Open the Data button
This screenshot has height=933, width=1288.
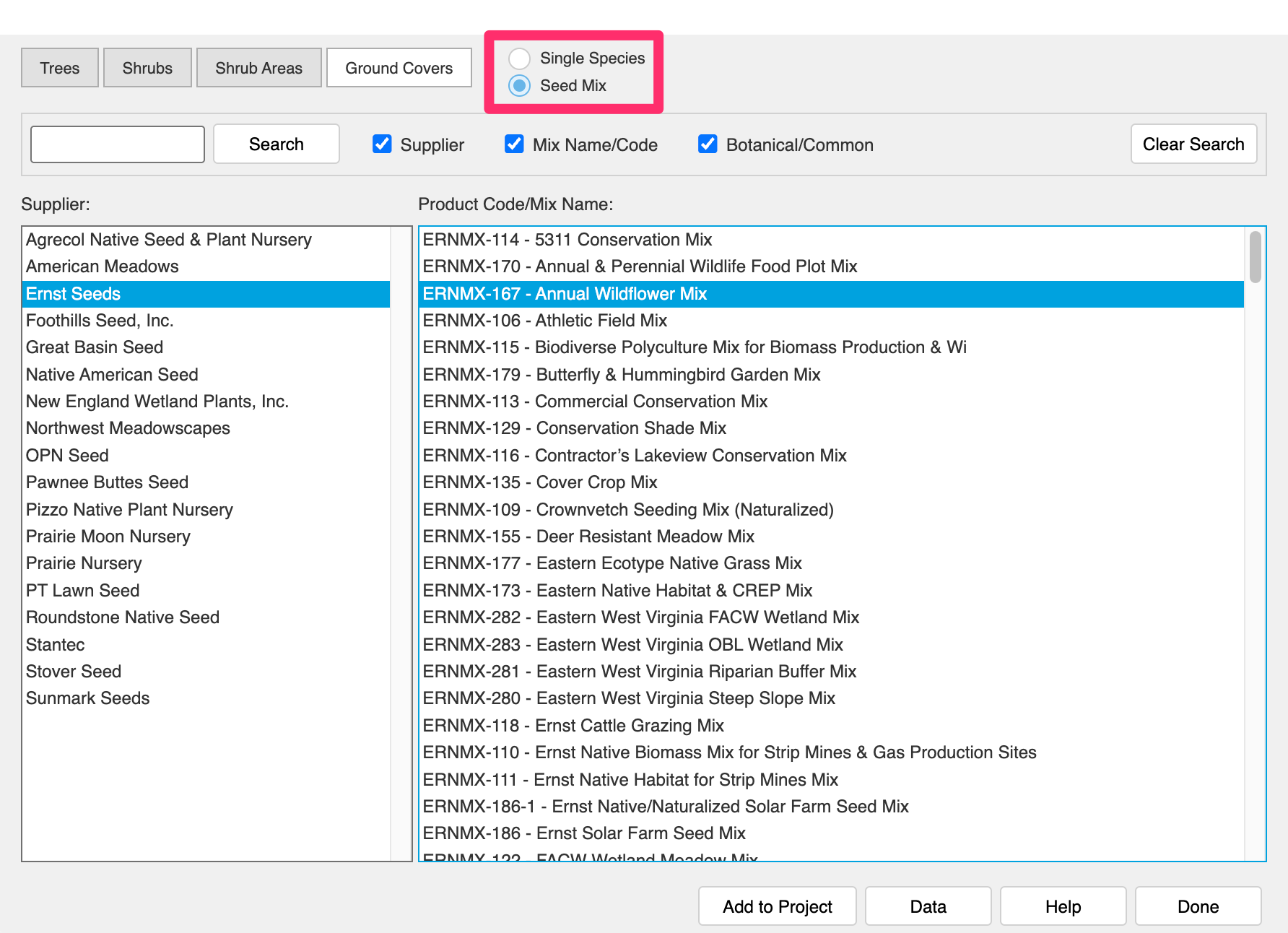click(928, 906)
